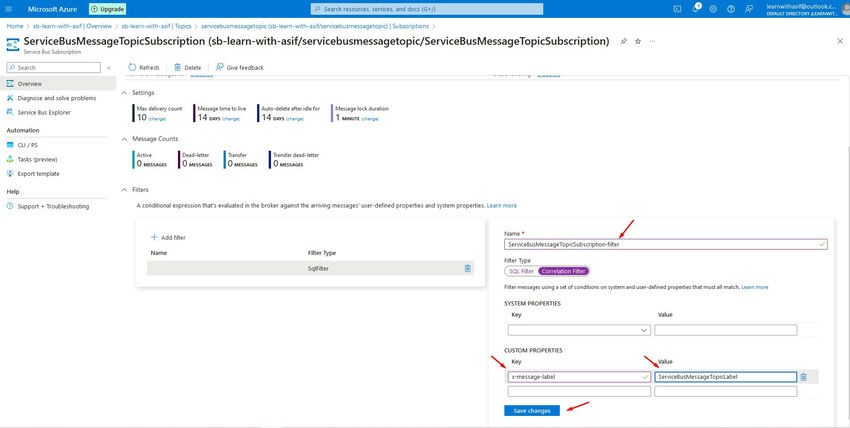Click the Save changes button
The height and width of the screenshot is (428, 850).
click(531, 411)
